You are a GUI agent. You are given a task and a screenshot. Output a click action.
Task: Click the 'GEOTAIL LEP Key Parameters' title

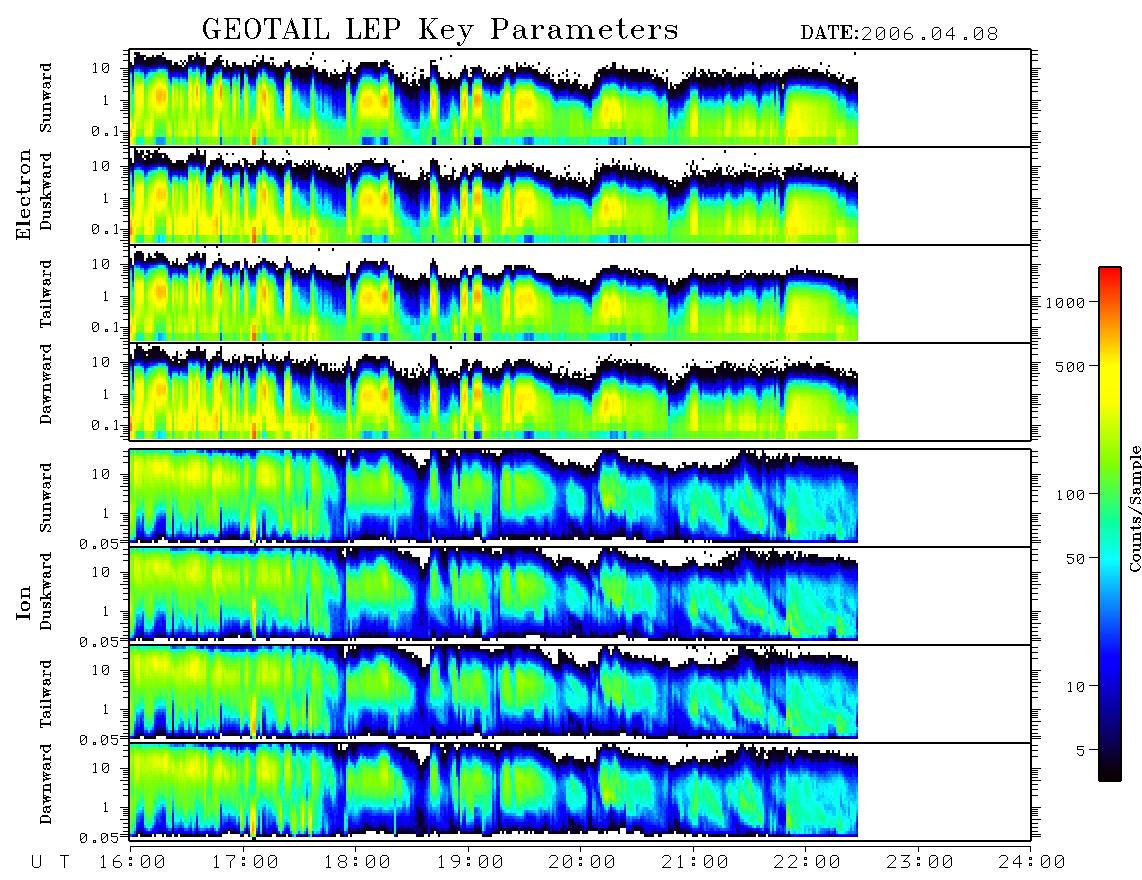click(440, 29)
